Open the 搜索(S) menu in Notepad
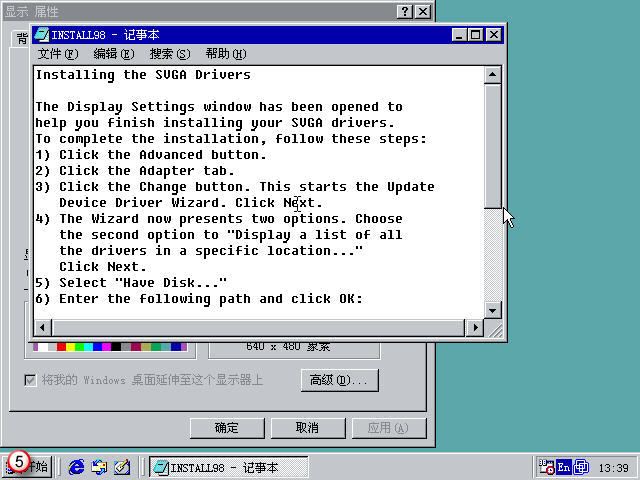This screenshot has height=480, width=640. coord(169,54)
